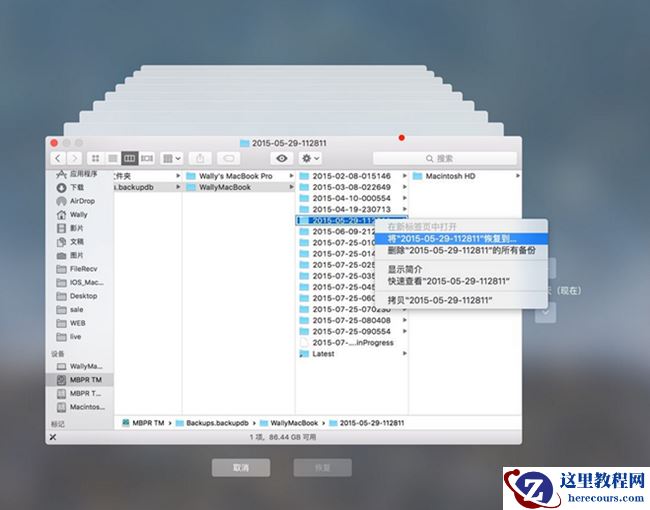650x510 pixels.
Task: Expand Wally's MacBook Pro row arrow
Action: [x=291, y=176]
